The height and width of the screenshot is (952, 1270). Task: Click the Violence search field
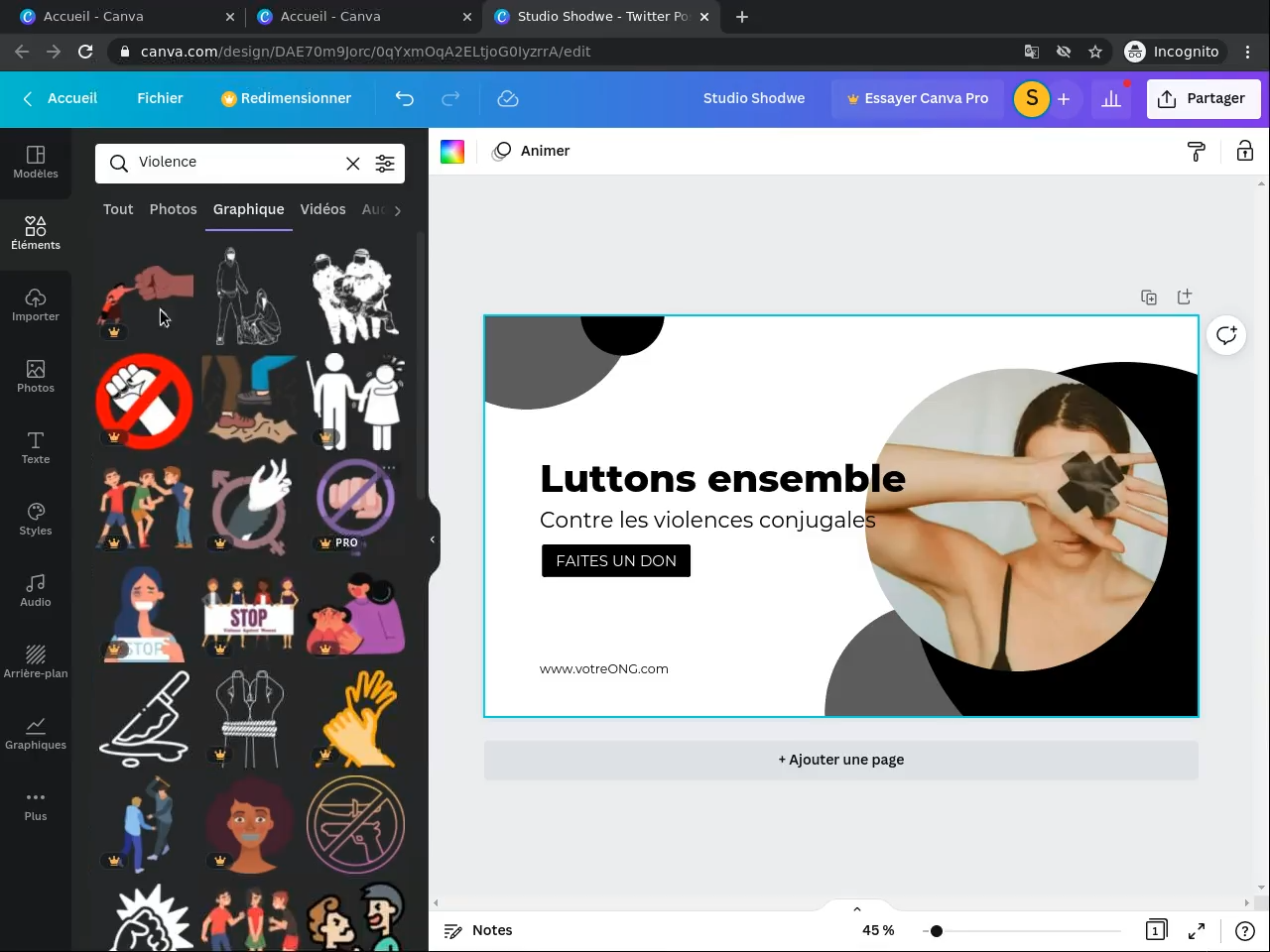click(236, 163)
